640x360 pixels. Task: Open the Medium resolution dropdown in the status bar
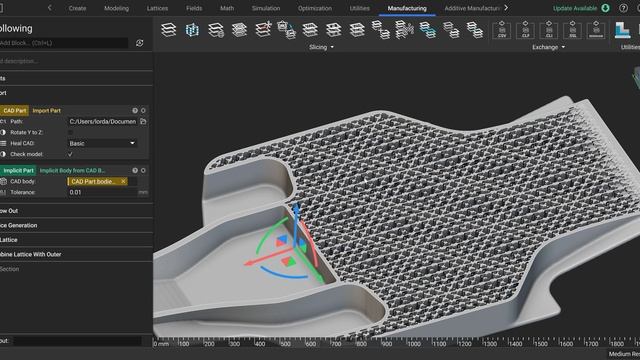coord(624,354)
